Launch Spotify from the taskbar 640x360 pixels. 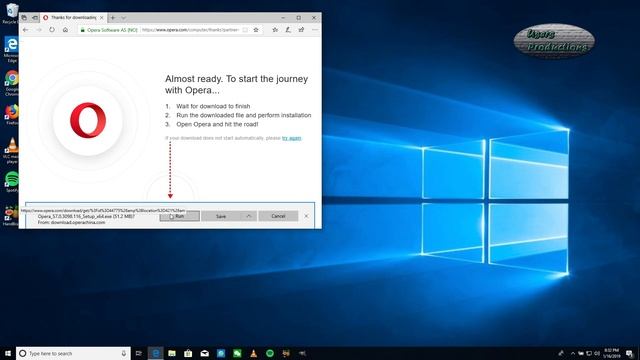[x=270, y=353]
